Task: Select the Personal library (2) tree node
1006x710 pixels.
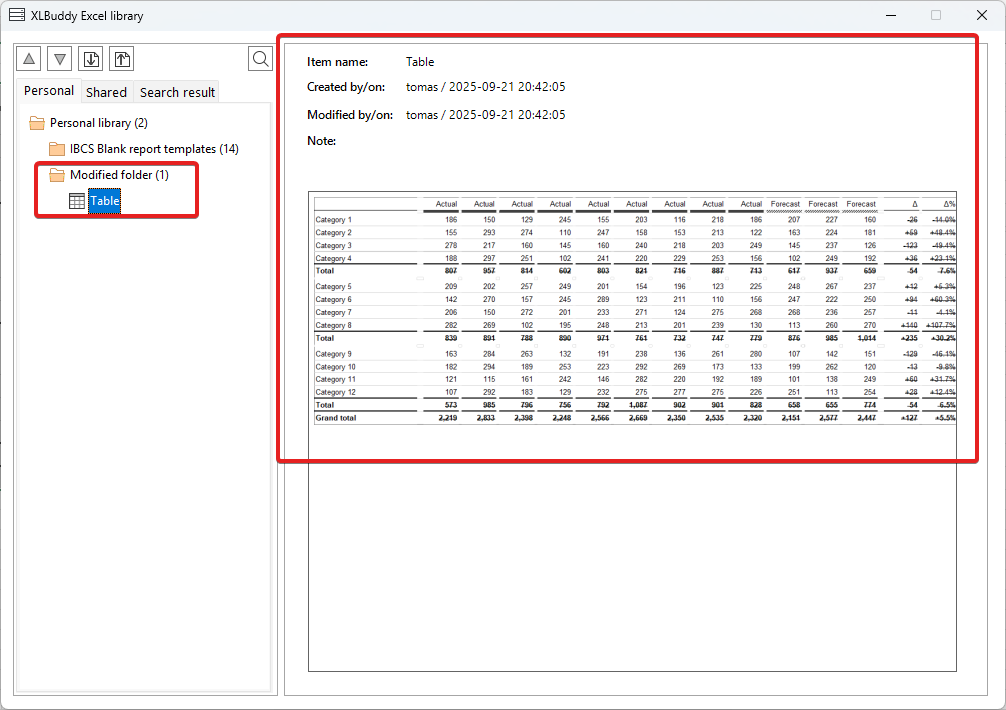Action: 98,123
